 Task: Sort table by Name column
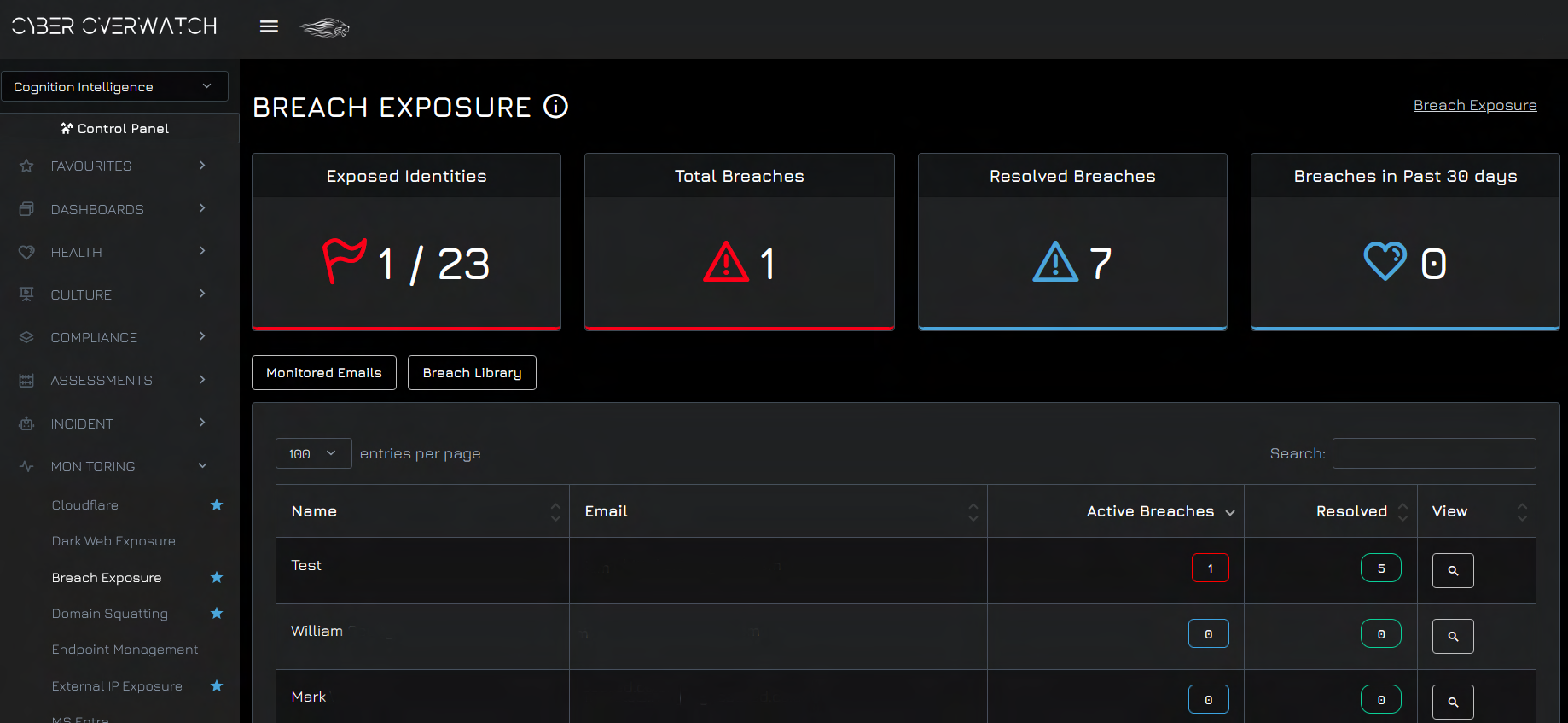pyautogui.click(x=422, y=511)
